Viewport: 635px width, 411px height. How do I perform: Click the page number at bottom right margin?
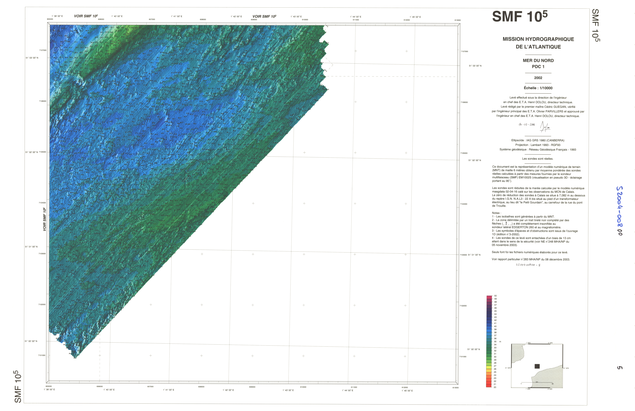[x=619, y=369]
